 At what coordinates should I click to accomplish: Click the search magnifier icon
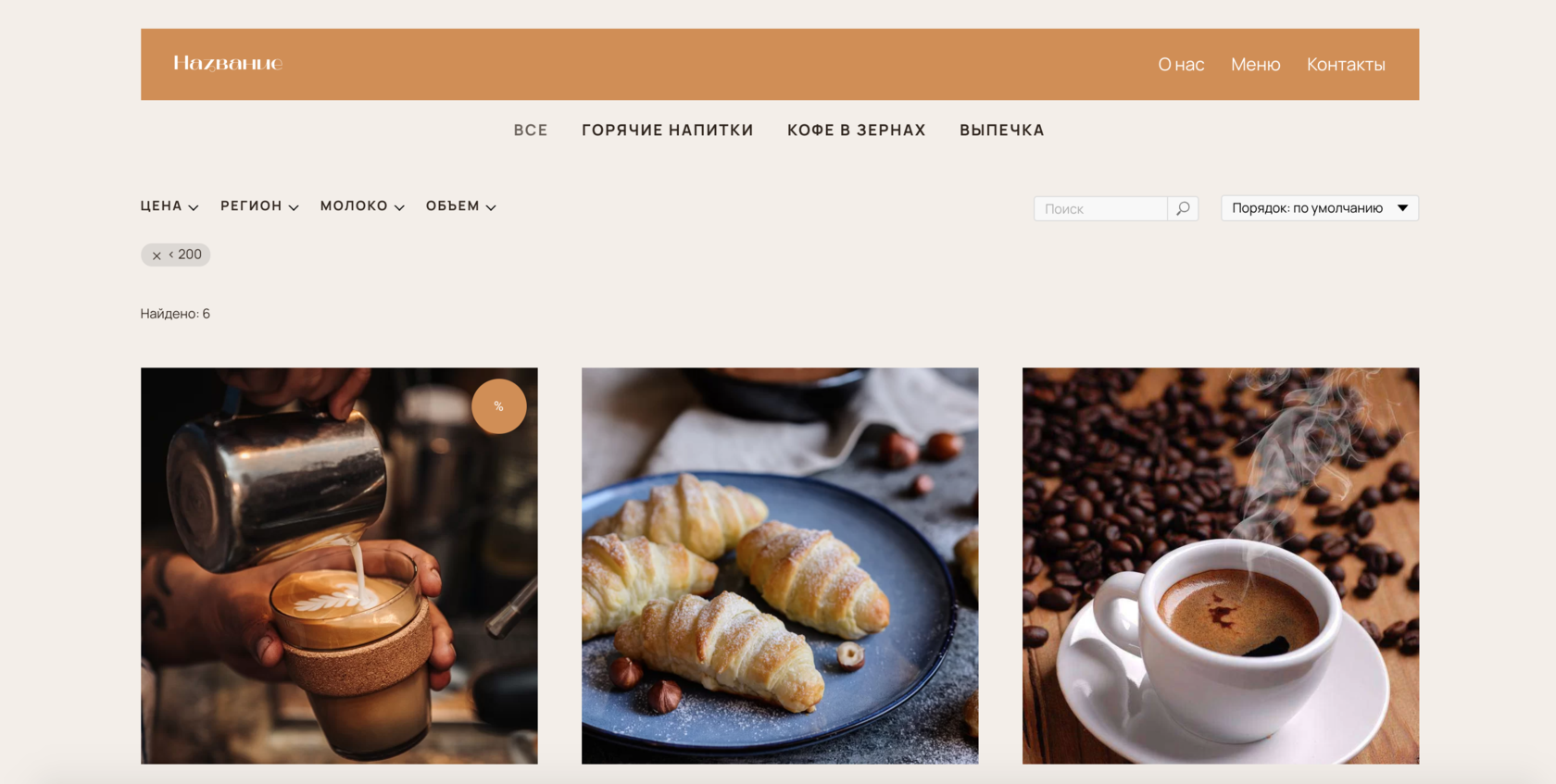(x=1183, y=208)
